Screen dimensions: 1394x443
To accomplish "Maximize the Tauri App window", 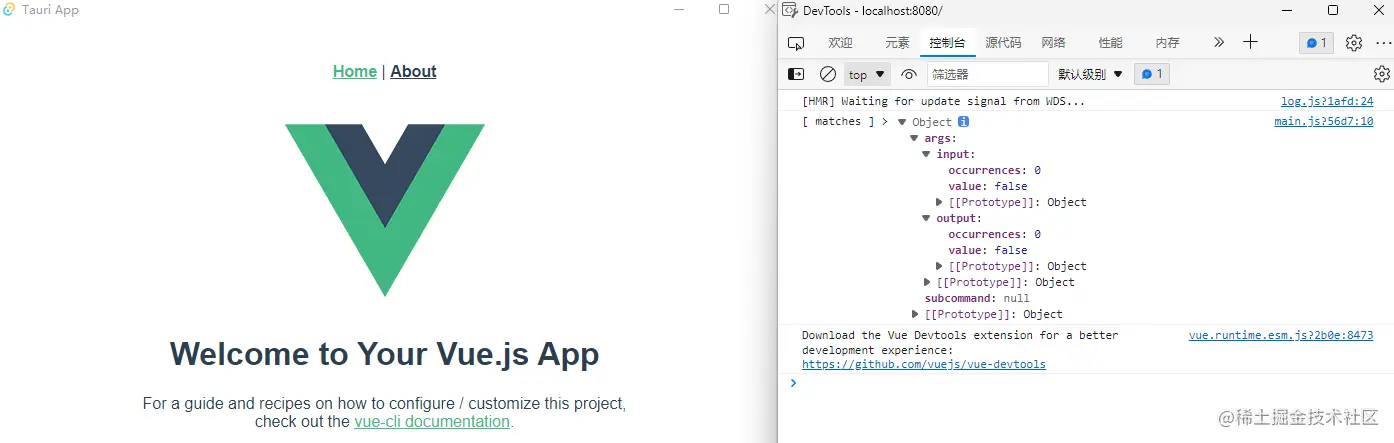I will click(x=724, y=10).
